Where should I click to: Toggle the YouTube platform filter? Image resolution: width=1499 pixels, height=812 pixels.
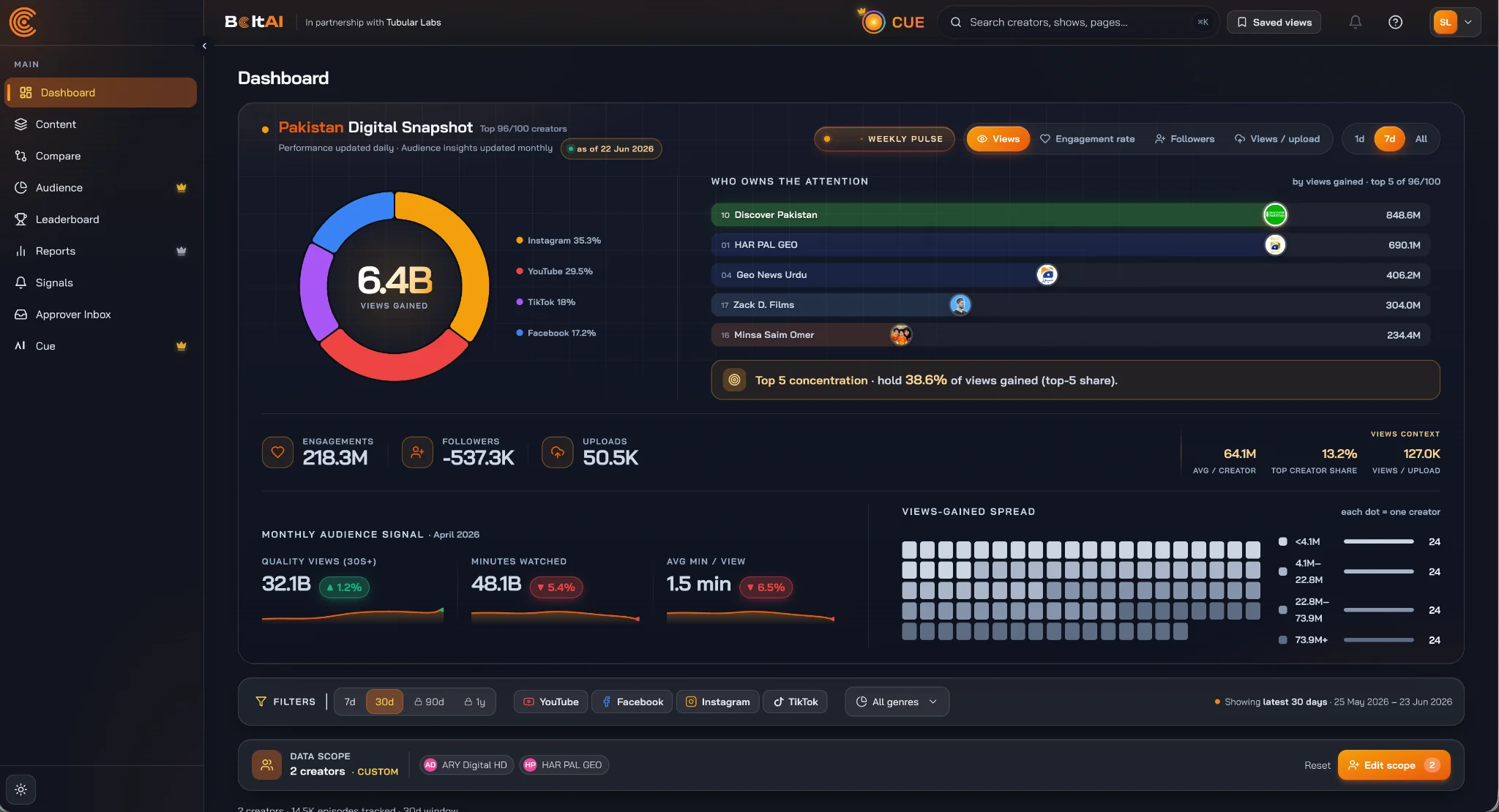(550, 702)
